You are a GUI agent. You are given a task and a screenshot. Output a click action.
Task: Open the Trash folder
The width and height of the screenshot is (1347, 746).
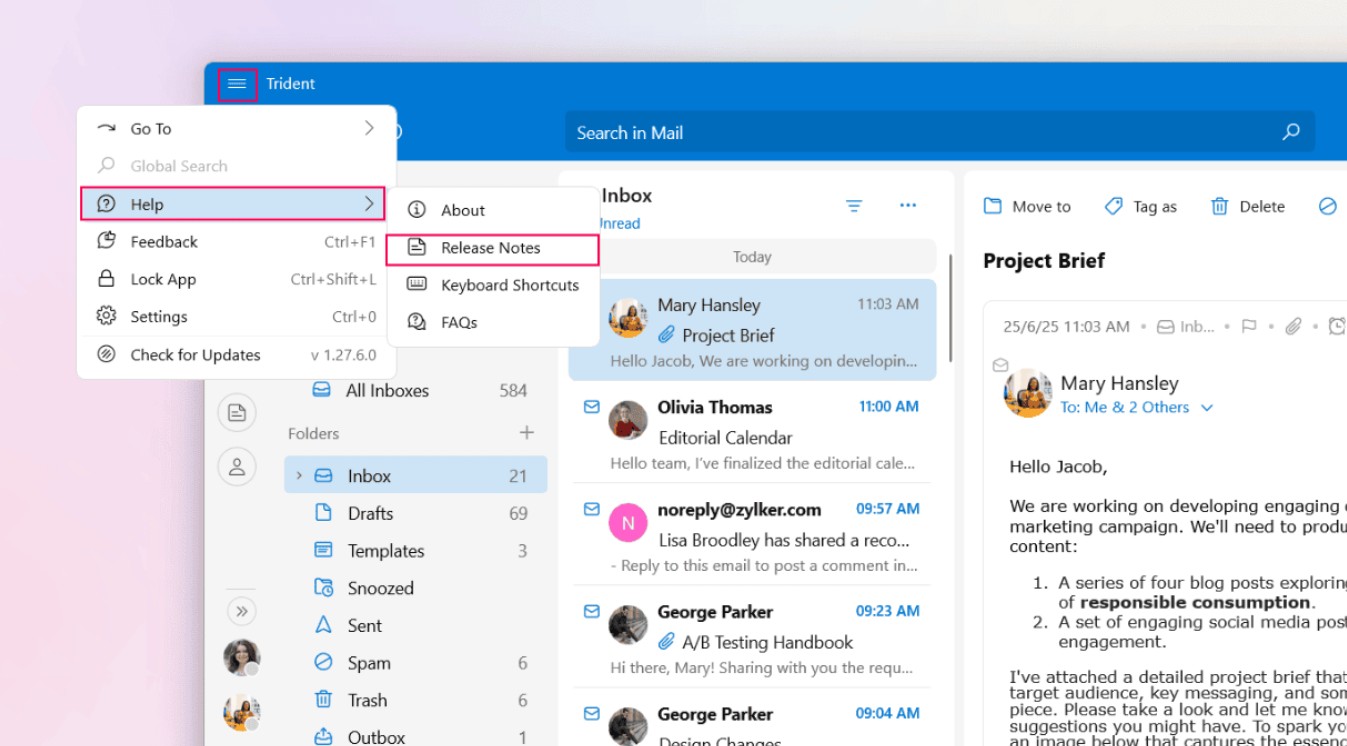click(x=416, y=700)
